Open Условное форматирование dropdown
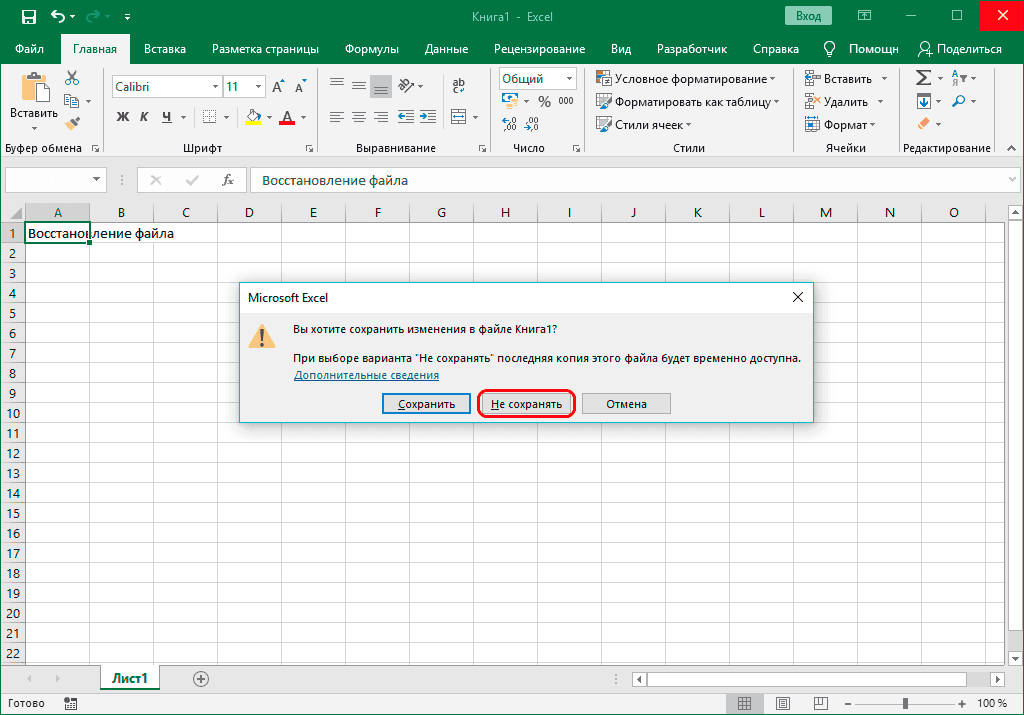The height and width of the screenshot is (715, 1024). [688, 79]
